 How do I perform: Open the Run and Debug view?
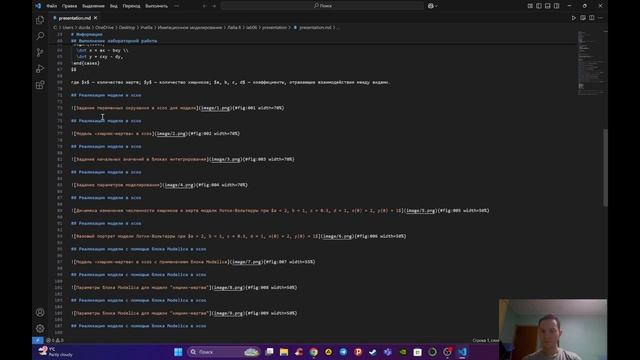click(40, 69)
